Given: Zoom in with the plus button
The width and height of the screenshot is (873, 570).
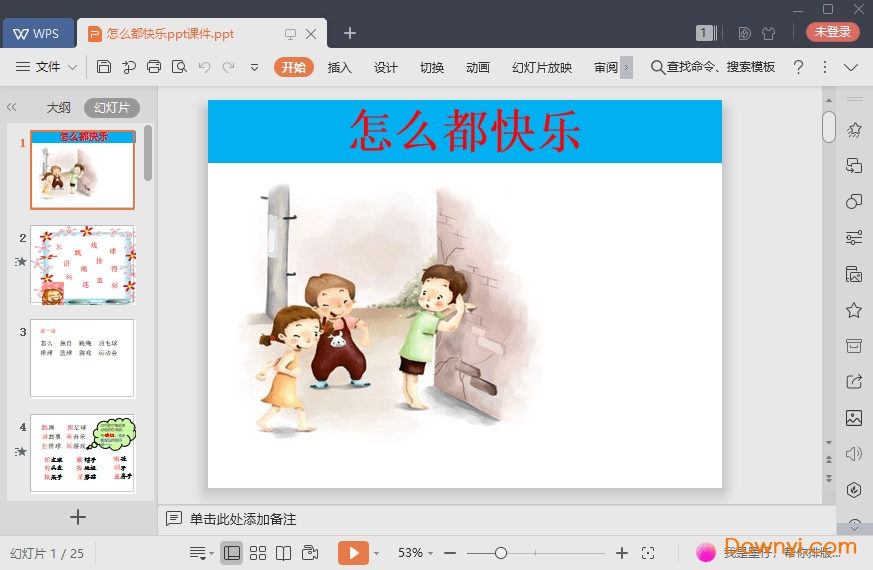Looking at the screenshot, I should [x=622, y=553].
